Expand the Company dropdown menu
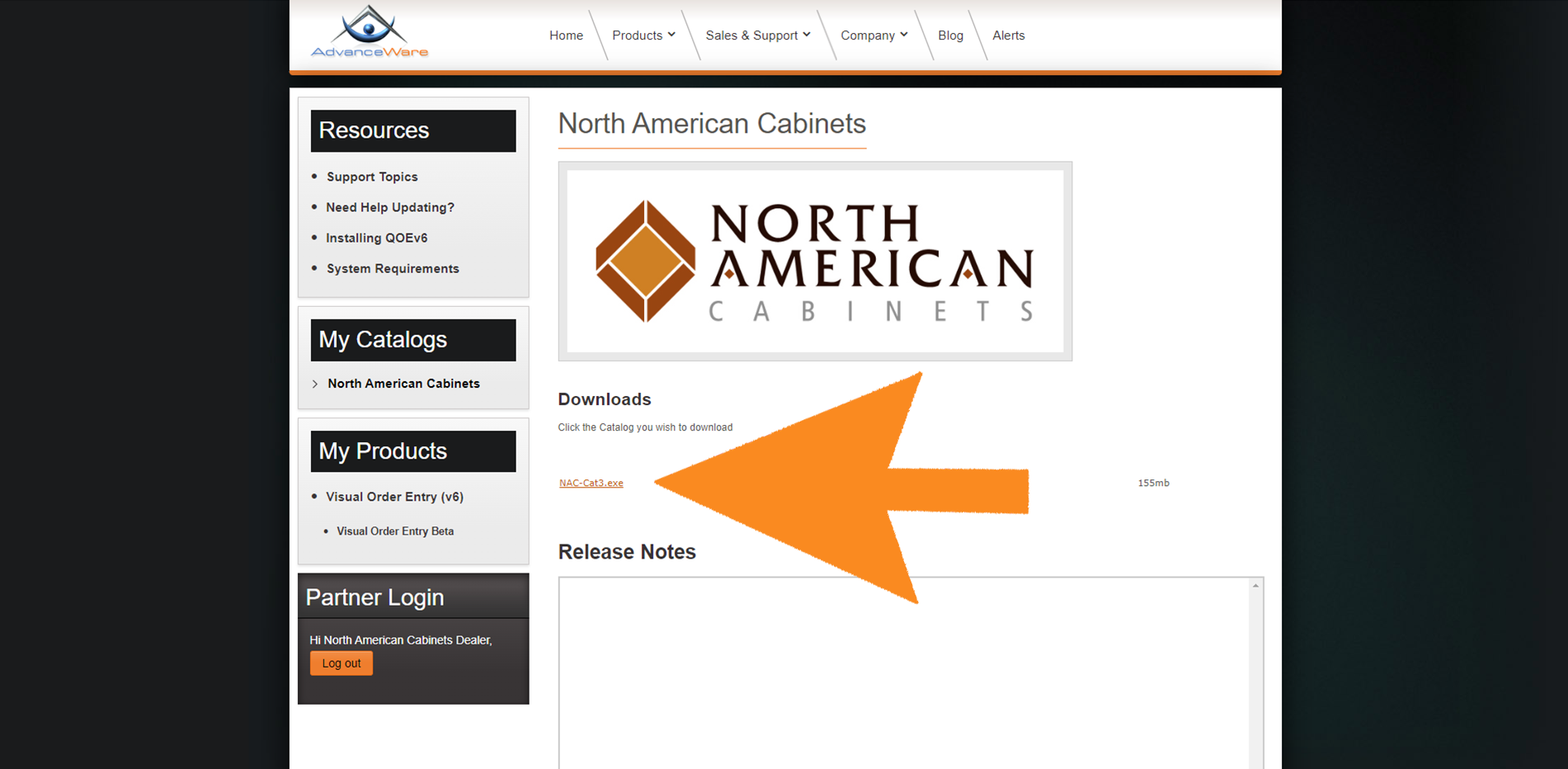Viewport: 1568px width, 769px height. pyautogui.click(x=873, y=35)
